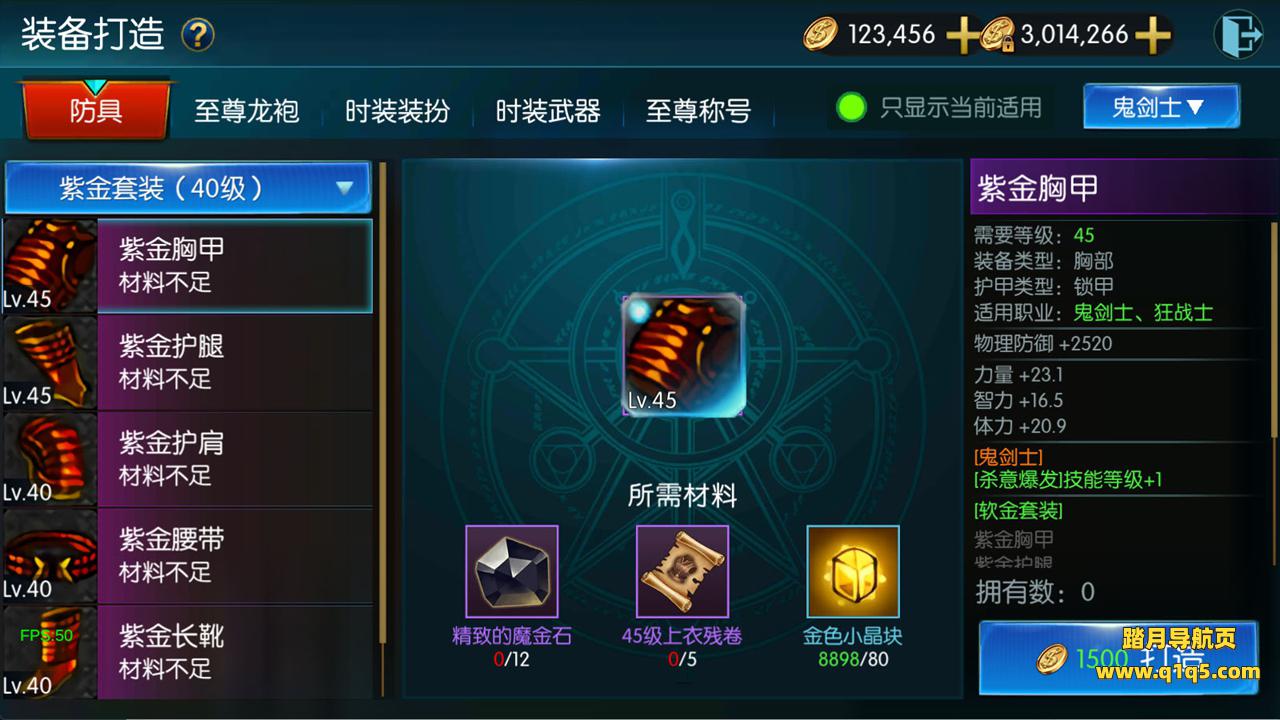Click the item stats panel scrollbar

(1274, 330)
